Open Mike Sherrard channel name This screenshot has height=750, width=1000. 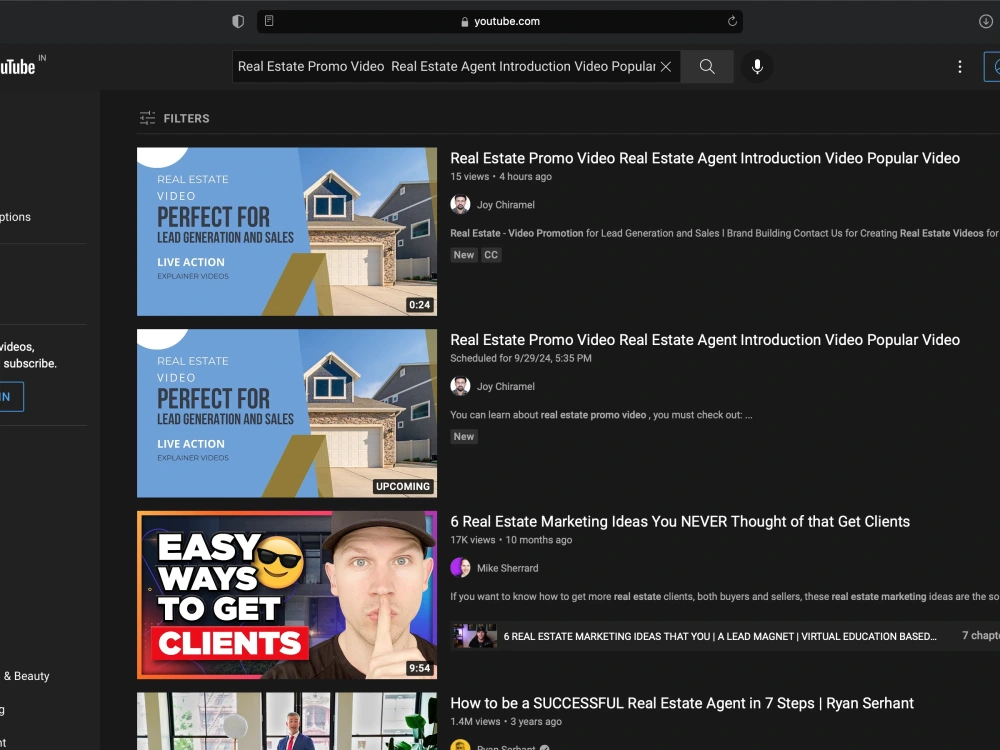point(508,568)
